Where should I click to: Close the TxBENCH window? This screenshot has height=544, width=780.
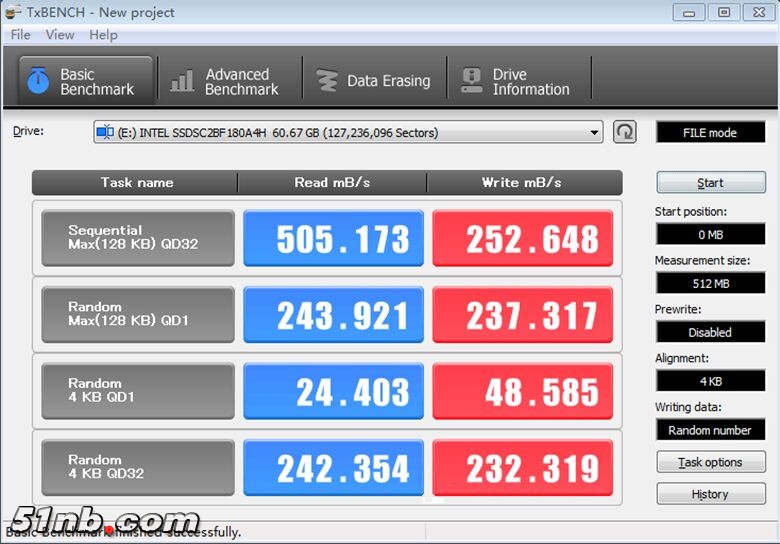pyautogui.click(x=759, y=12)
